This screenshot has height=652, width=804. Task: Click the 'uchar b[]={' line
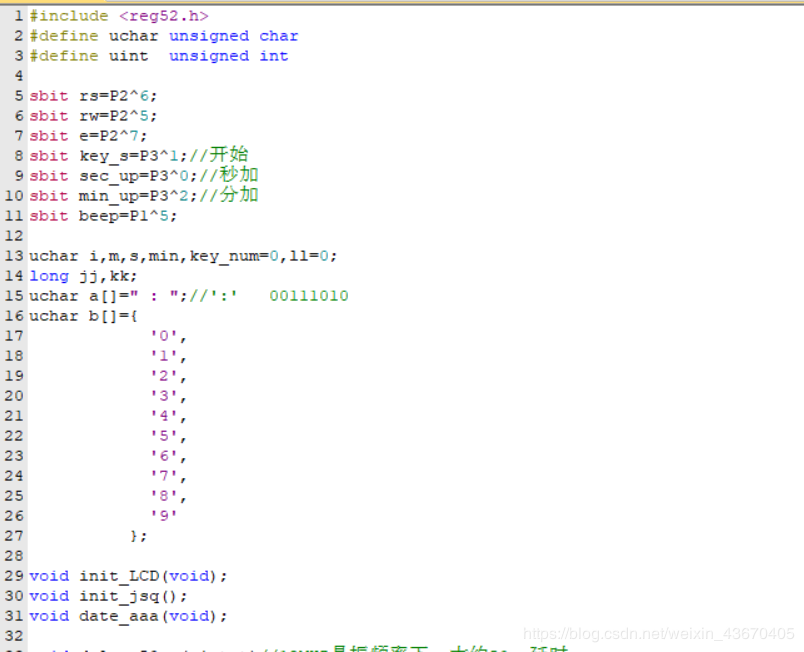pyautogui.click(x=83, y=316)
